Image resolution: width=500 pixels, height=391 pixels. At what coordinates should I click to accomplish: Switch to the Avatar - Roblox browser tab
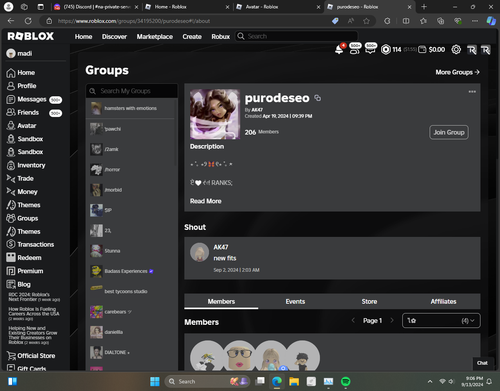point(278,7)
